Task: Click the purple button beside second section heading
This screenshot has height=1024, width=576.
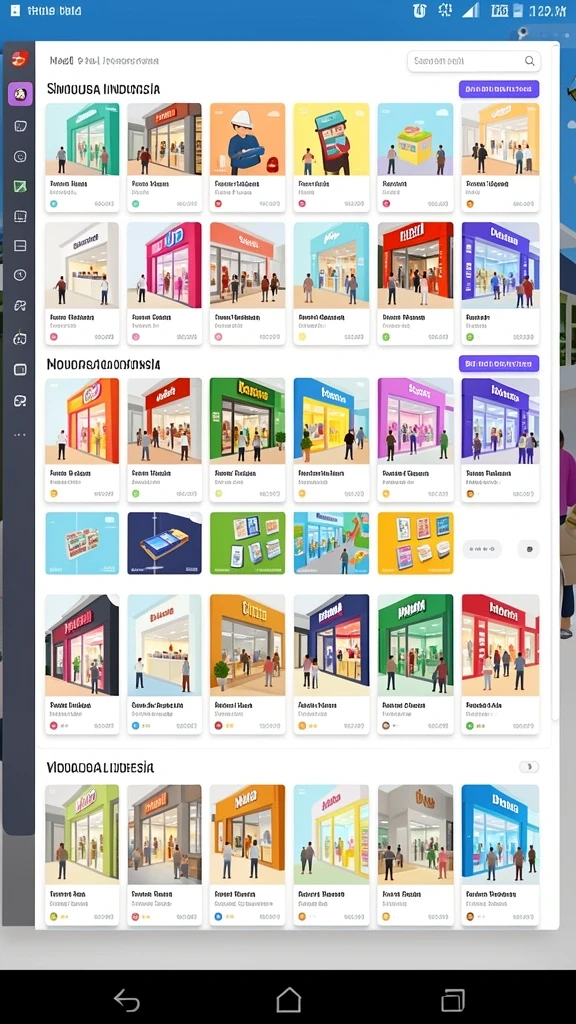Action: pyautogui.click(x=499, y=363)
